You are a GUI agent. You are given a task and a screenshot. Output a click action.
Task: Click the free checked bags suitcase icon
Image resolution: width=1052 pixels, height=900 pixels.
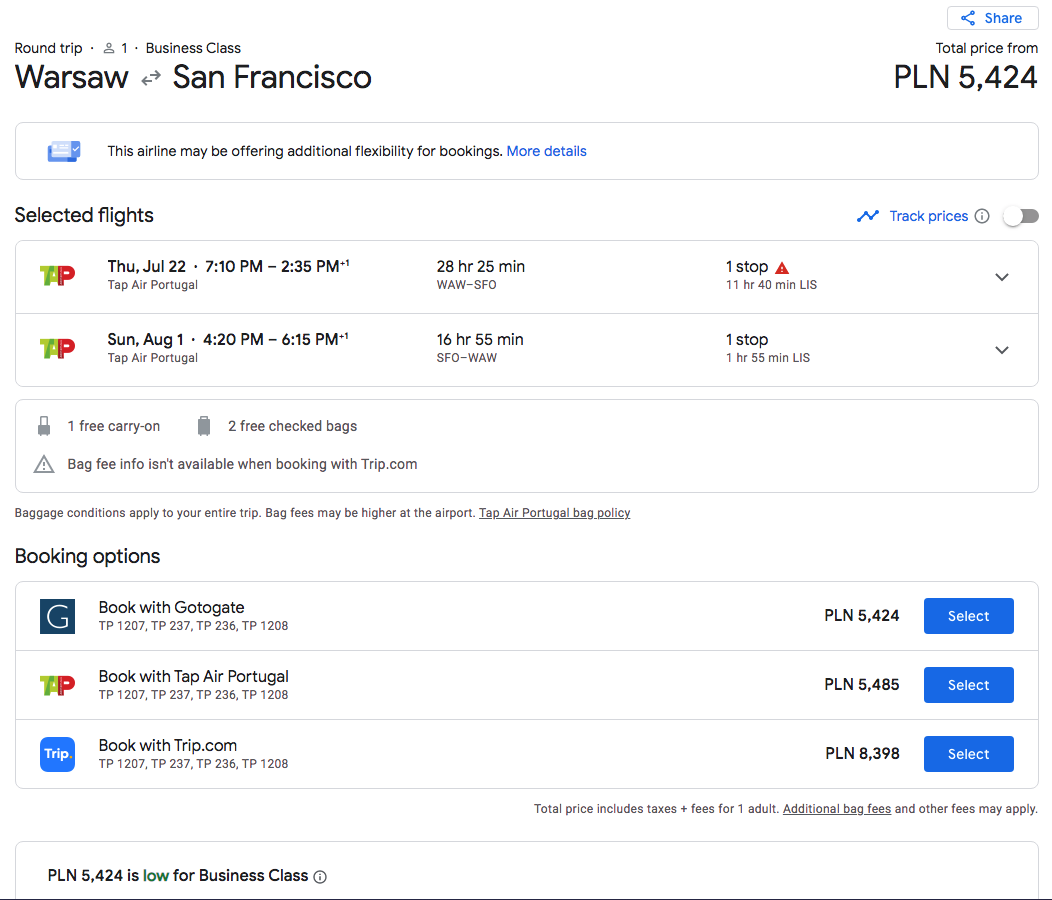pyautogui.click(x=204, y=426)
